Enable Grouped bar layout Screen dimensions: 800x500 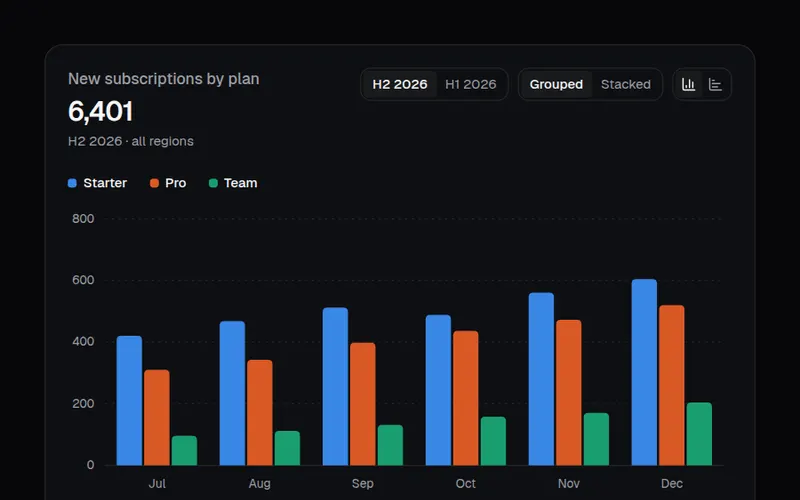click(556, 84)
